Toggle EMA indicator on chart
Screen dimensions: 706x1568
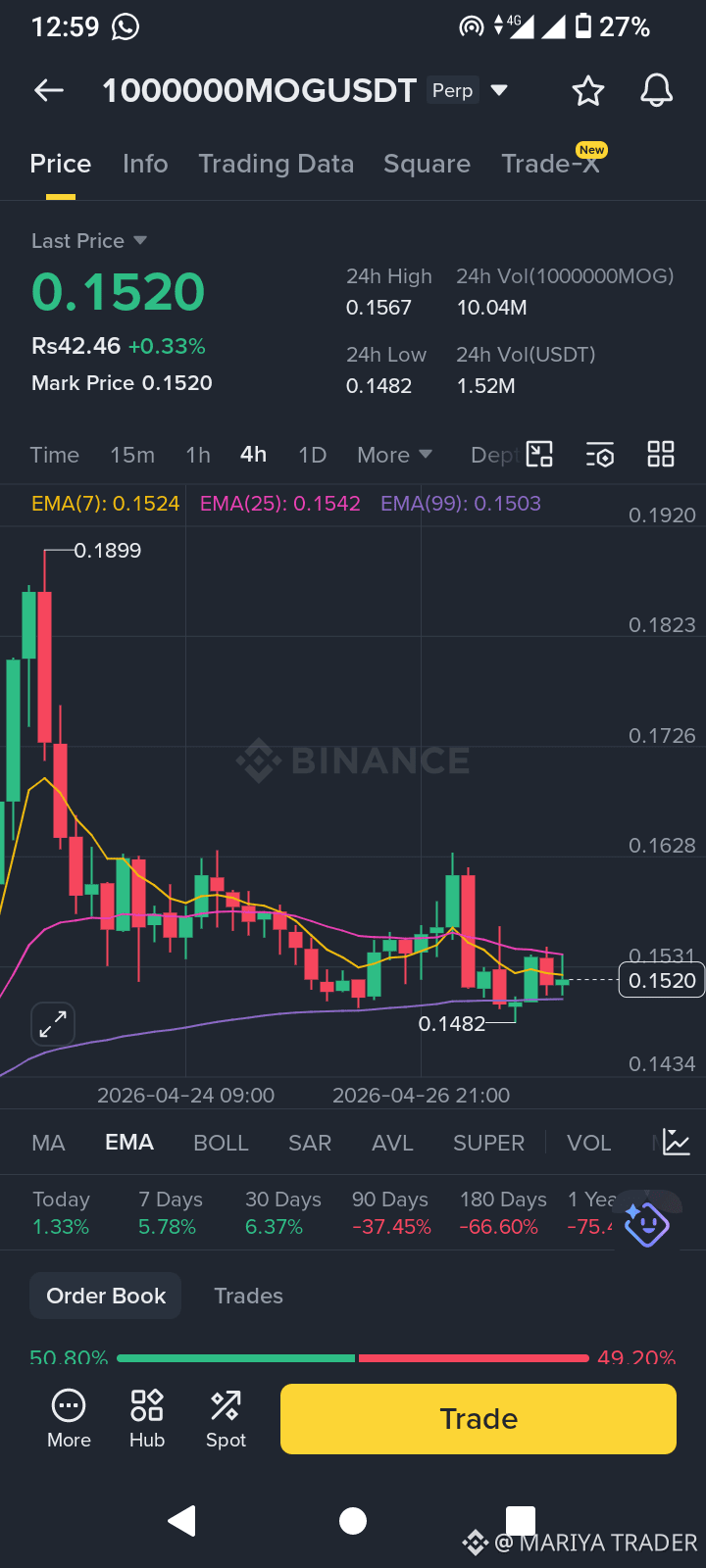click(129, 1143)
